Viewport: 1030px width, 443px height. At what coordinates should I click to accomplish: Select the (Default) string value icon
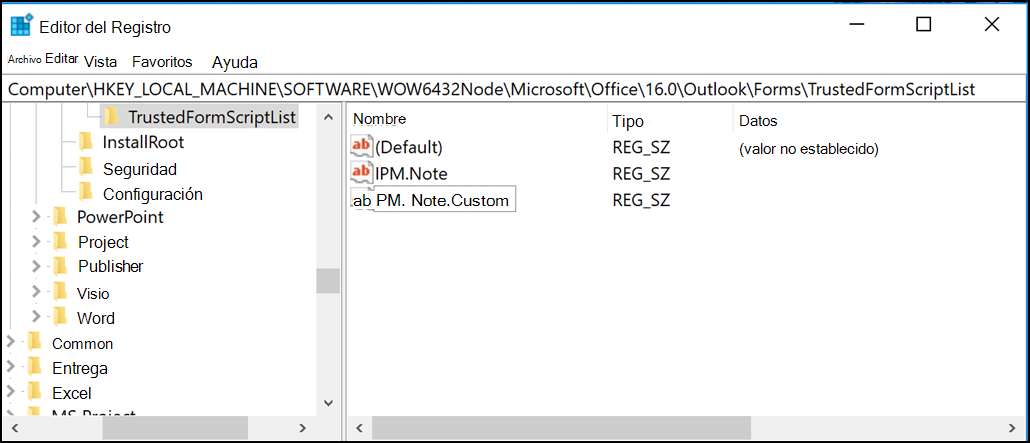click(x=362, y=147)
